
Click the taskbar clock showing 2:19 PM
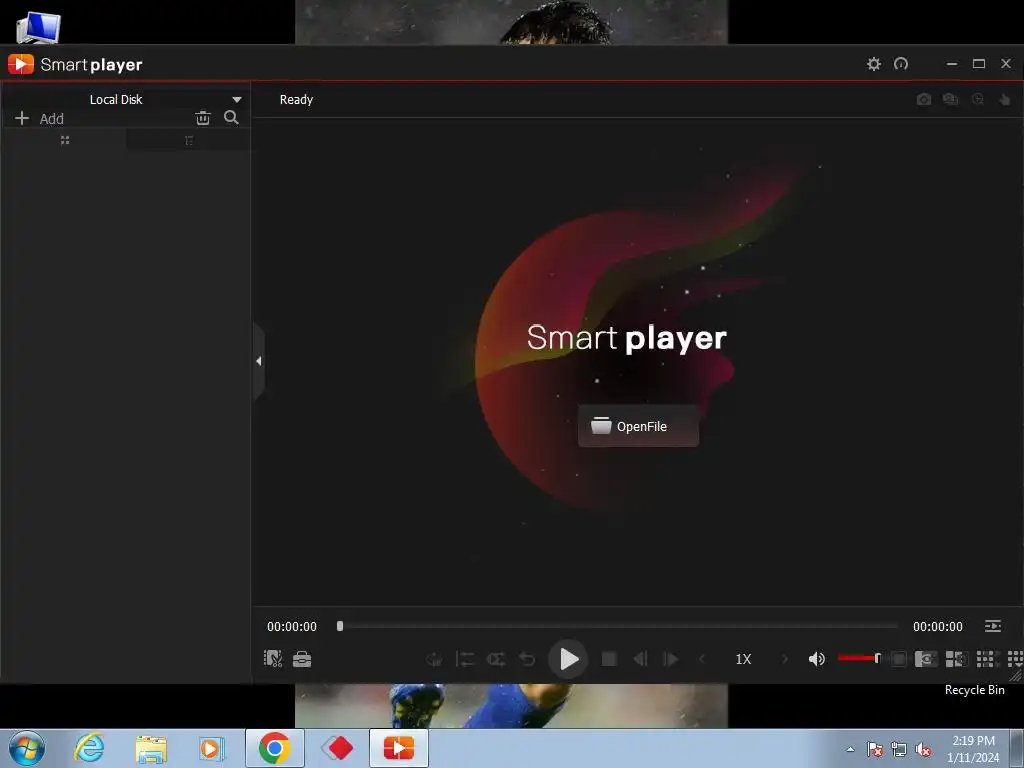point(973,749)
